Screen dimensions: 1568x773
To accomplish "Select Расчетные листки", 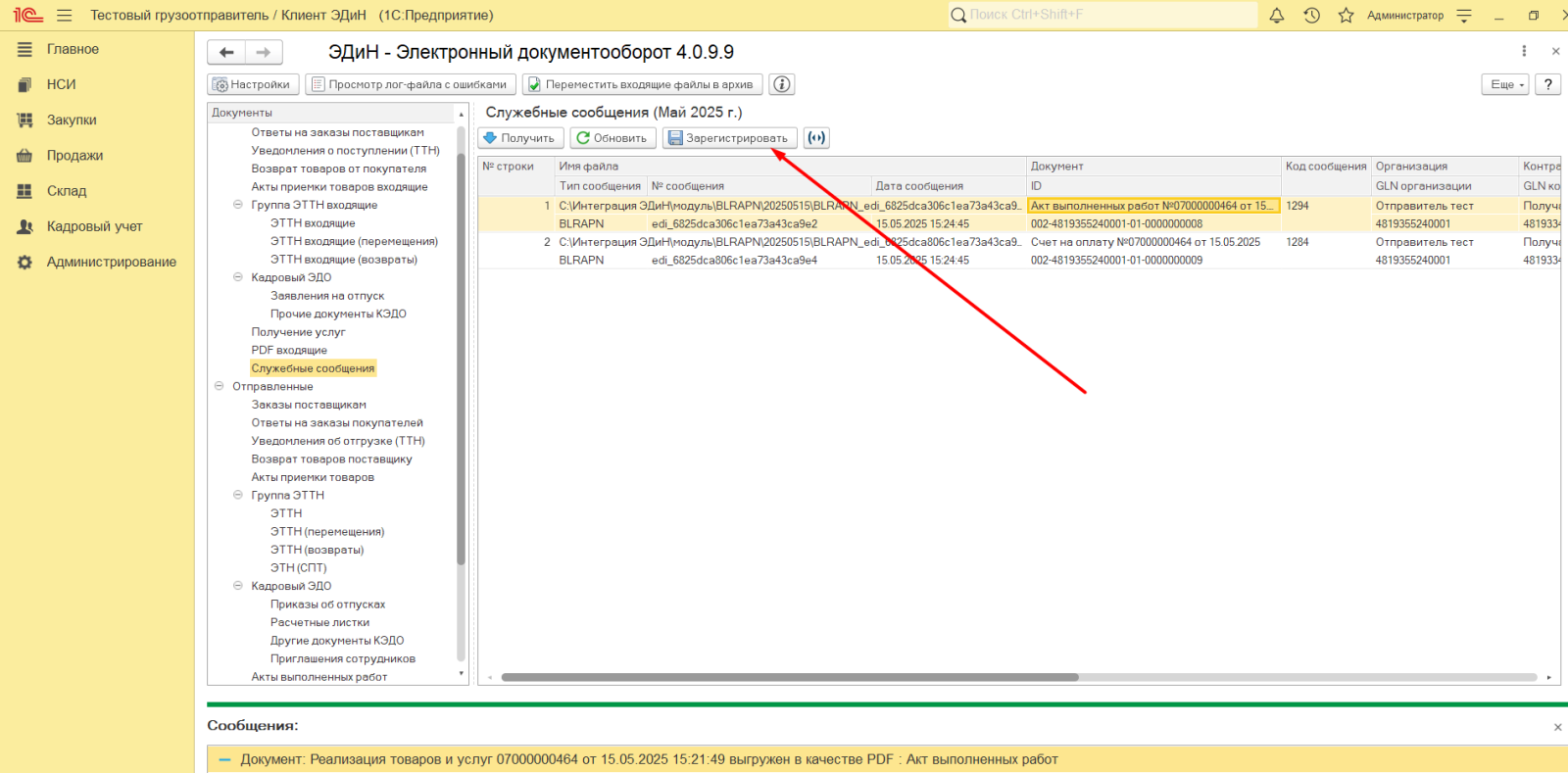I will click(x=319, y=622).
